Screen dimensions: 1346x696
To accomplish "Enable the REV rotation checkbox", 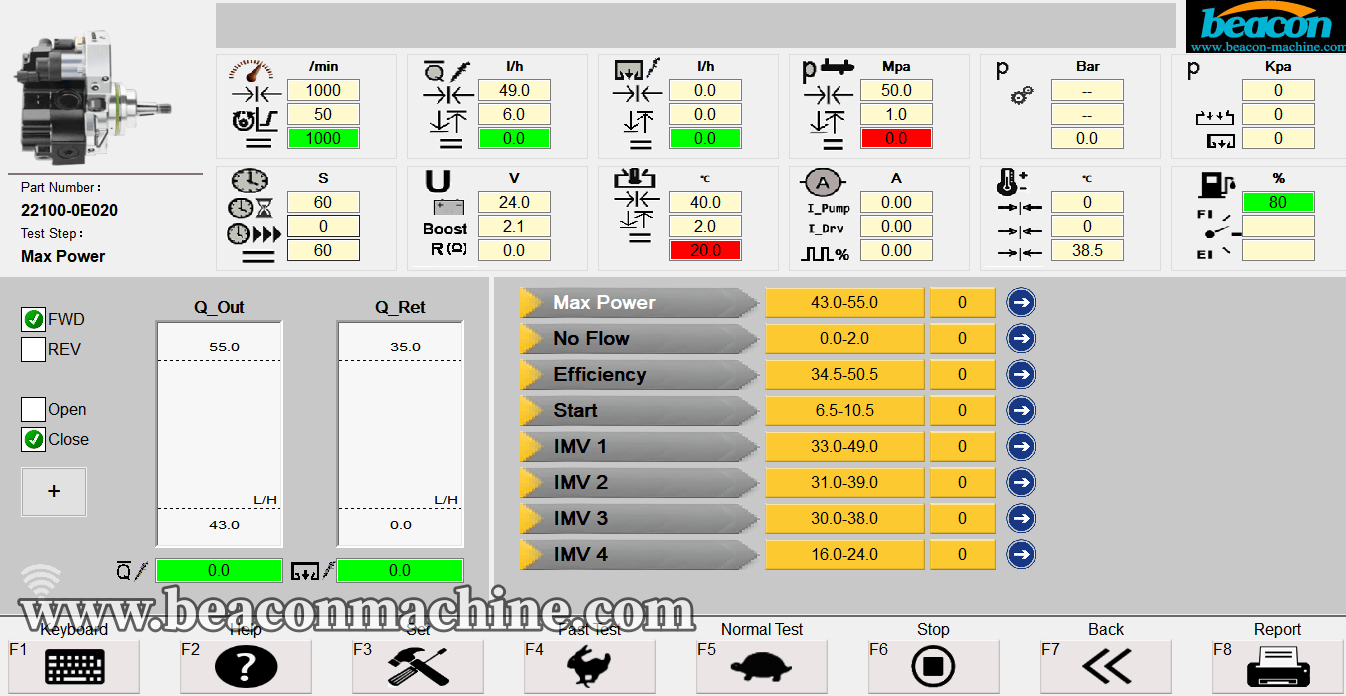I will pos(34,350).
